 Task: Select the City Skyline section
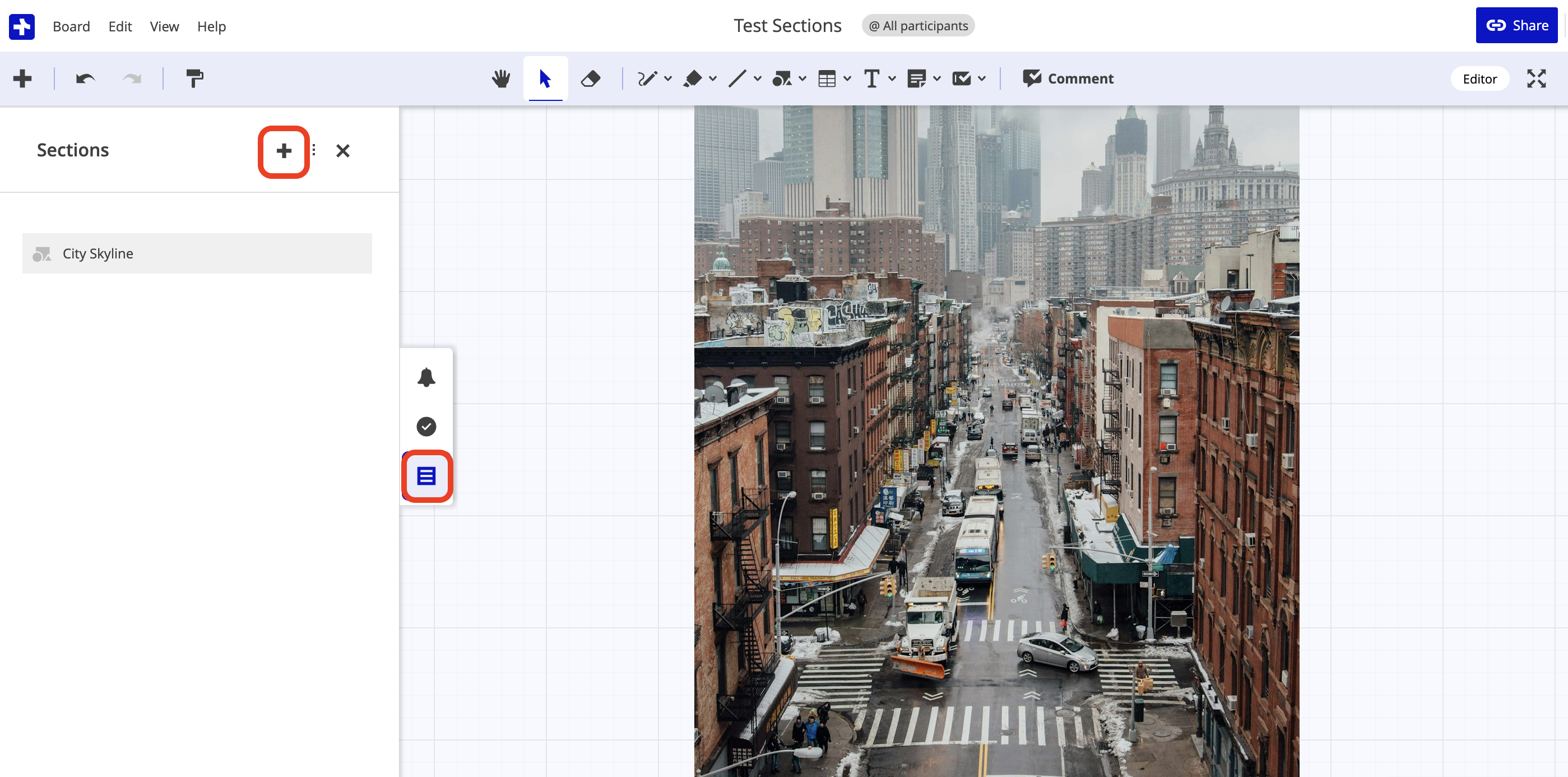point(197,253)
